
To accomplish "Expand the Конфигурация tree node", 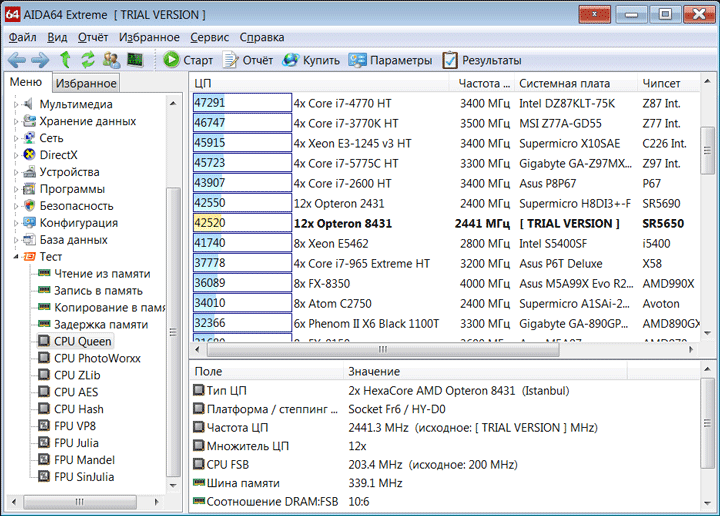I will [15, 223].
